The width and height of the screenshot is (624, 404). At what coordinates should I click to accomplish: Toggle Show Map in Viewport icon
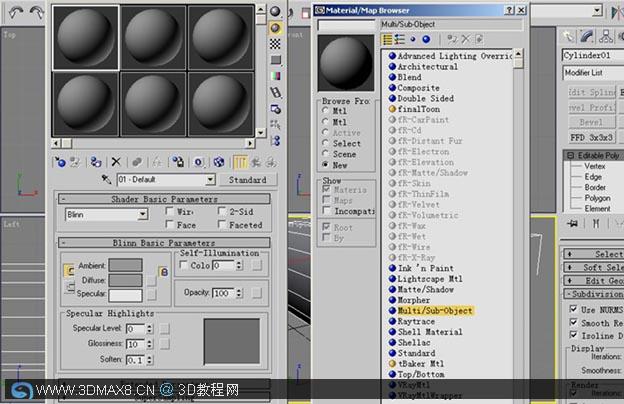[218, 162]
